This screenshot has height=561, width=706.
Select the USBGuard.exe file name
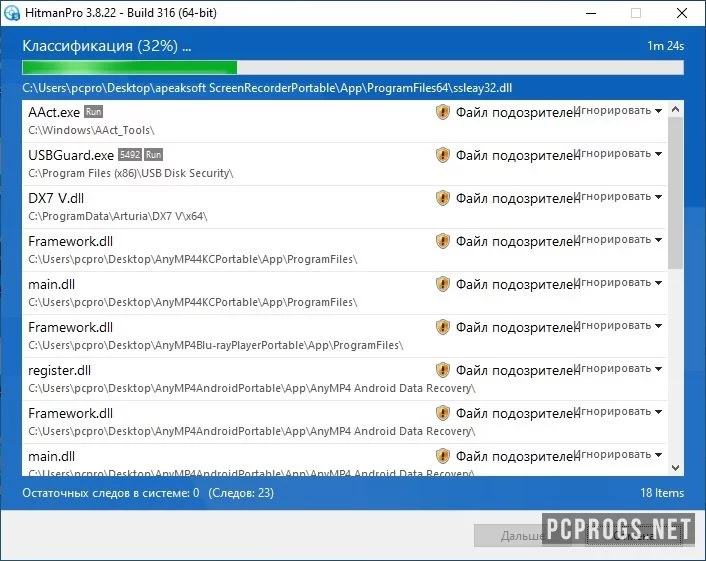tap(71, 155)
